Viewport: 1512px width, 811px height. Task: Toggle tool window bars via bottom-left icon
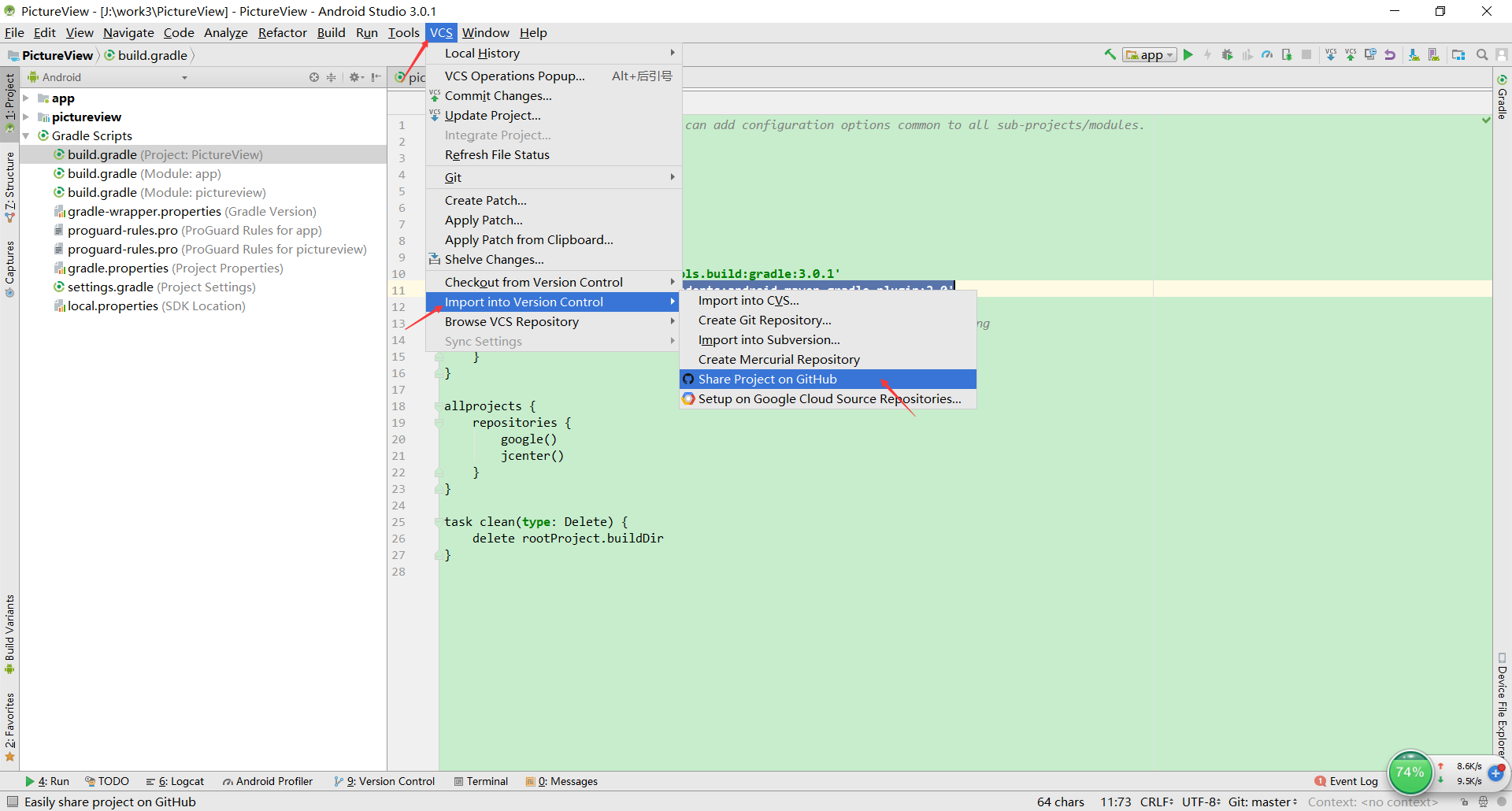11,802
